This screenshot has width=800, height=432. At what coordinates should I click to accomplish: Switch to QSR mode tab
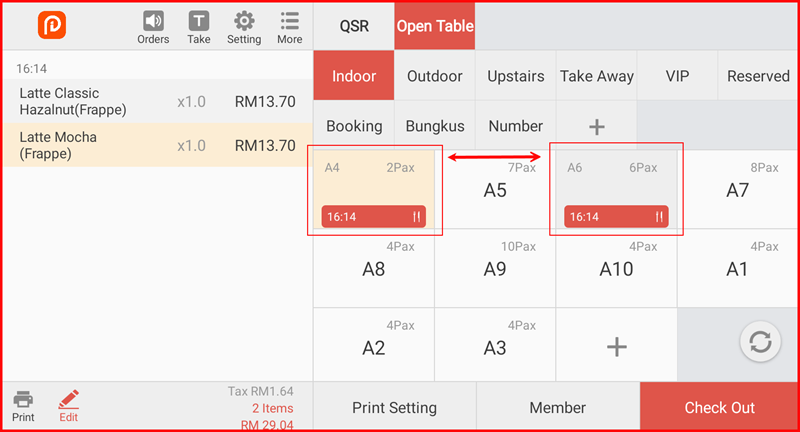[354, 26]
